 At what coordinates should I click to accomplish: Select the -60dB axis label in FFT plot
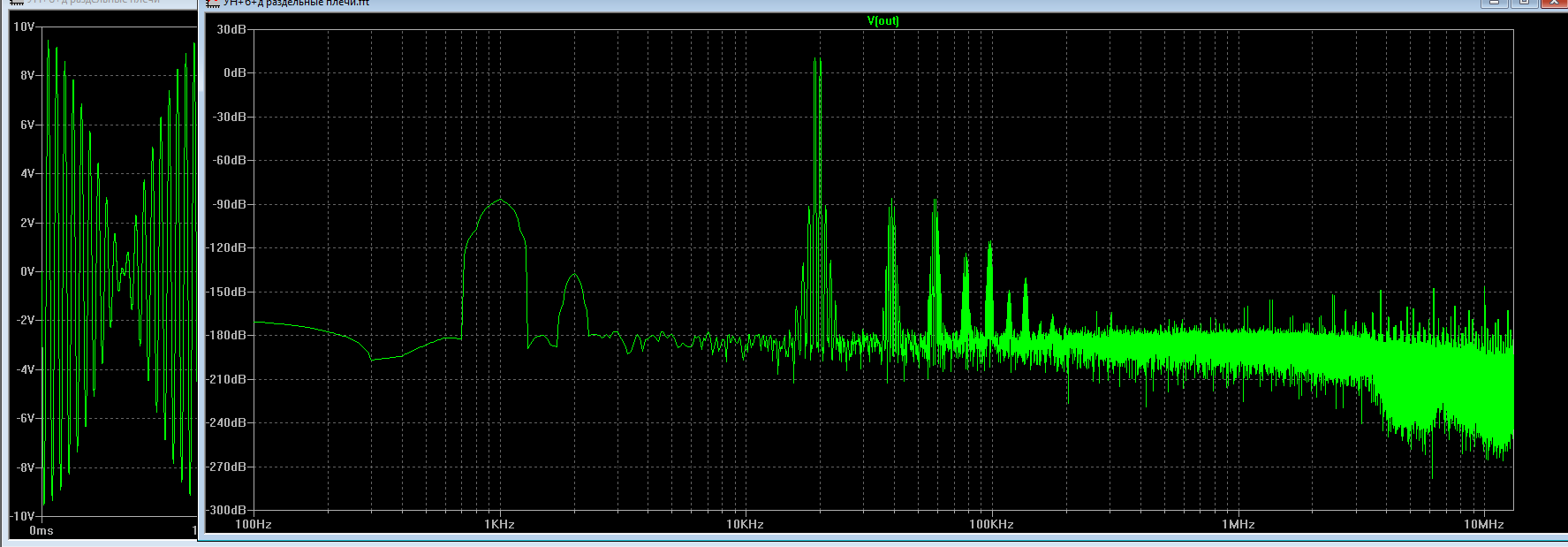coord(230,160)
